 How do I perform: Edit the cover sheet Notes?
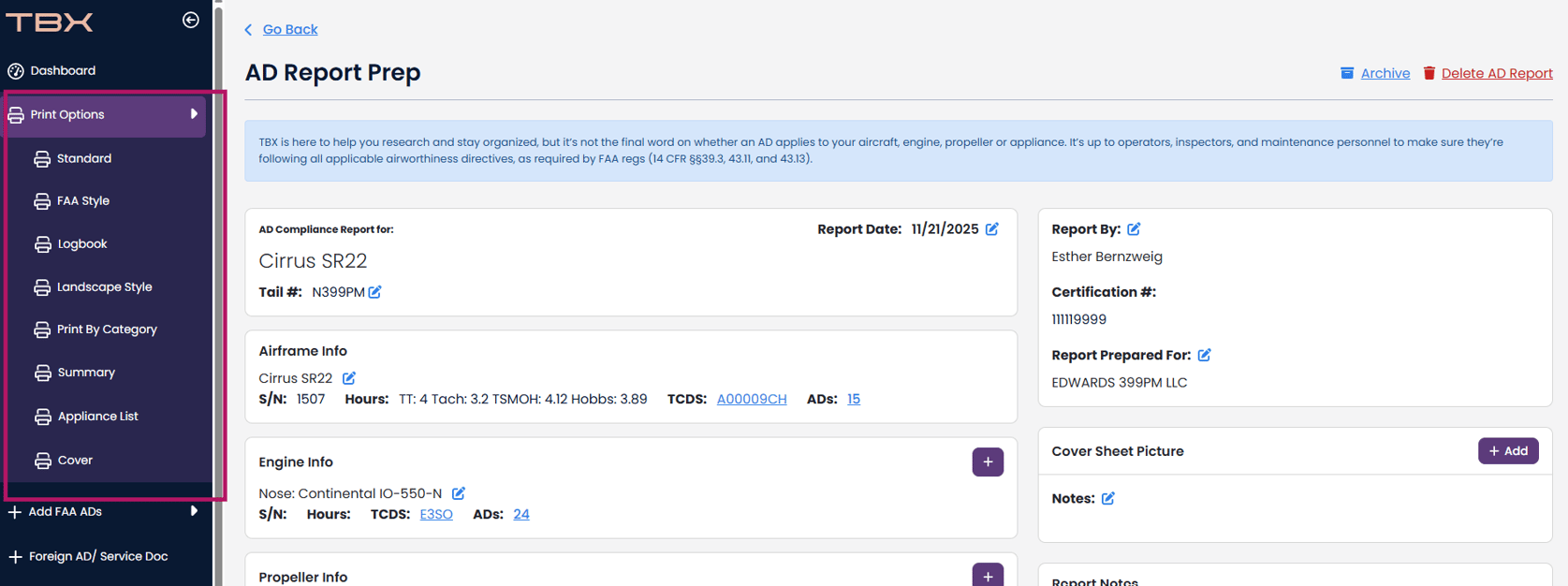(1108, 498)
